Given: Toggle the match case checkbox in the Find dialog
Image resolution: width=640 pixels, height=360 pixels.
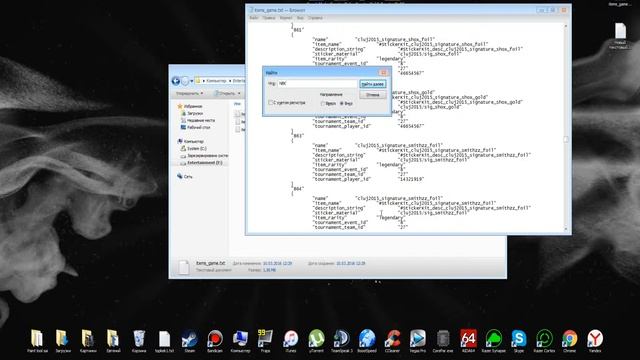Looking at the screenshot, I should [x=270, y=102].
